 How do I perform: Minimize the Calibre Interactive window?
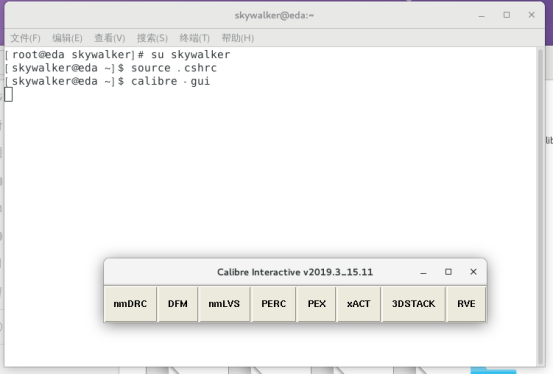(x=423, y=272)
